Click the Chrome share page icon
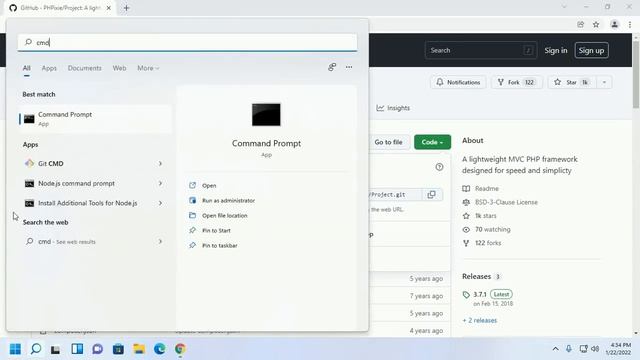This screenshot has height=360, width=640. 580,24
